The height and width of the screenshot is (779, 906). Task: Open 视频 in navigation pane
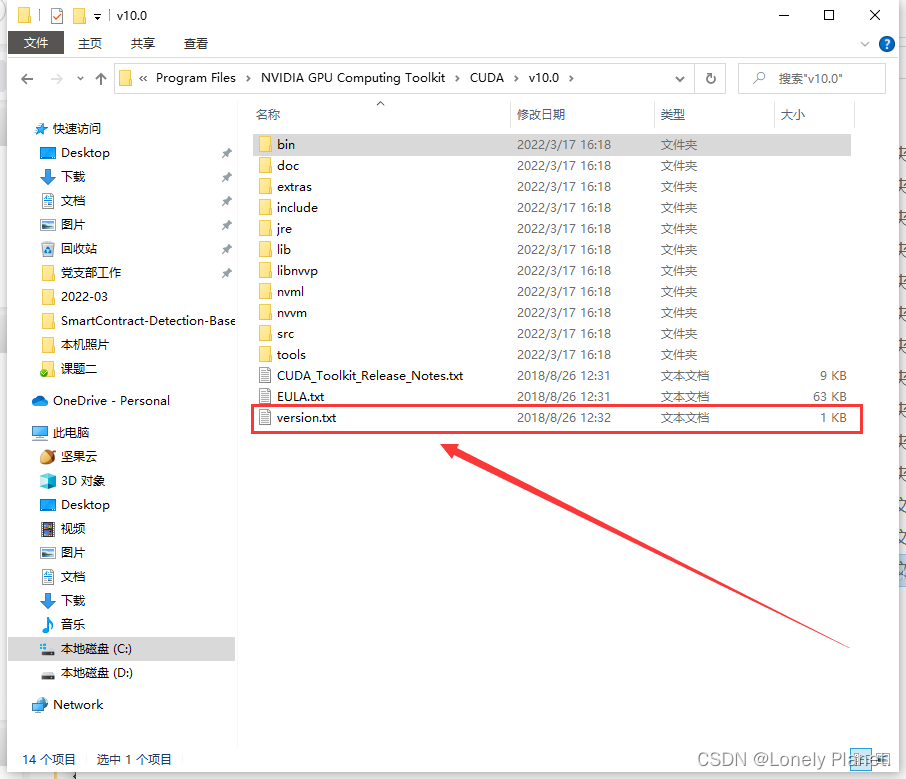73,529
